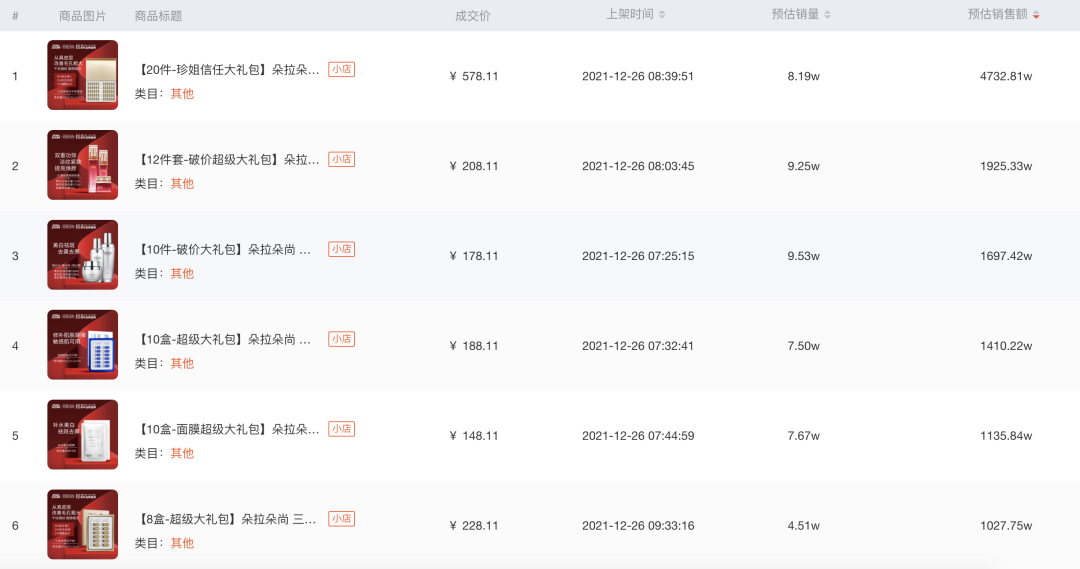Toggle 预估销售额 sort order arrows

(x=1036, y=14)
